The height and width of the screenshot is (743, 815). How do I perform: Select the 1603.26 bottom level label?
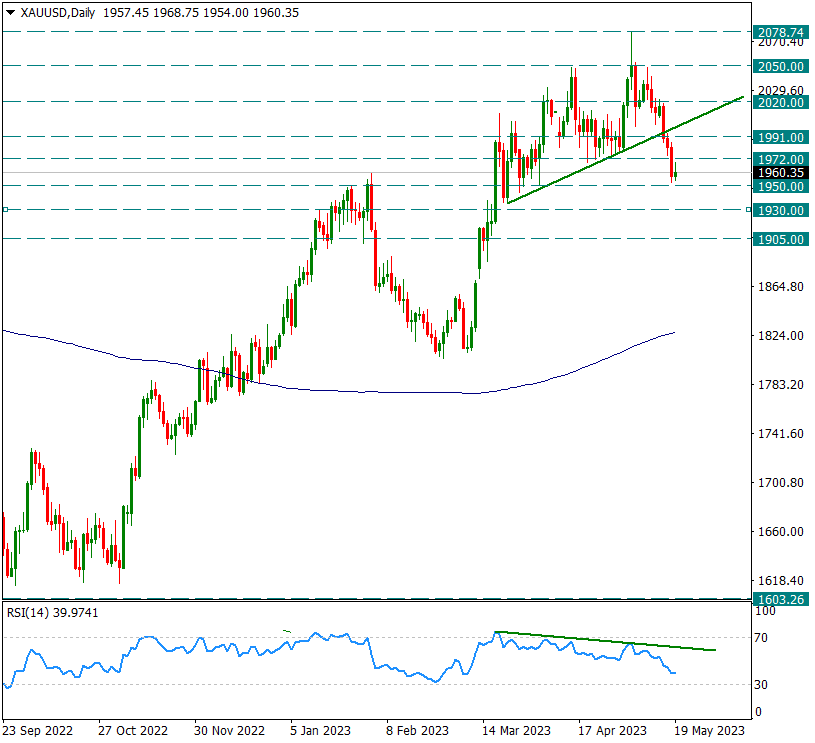(781, 599)
